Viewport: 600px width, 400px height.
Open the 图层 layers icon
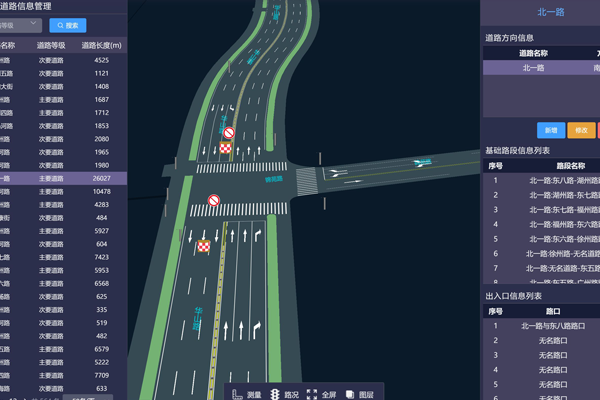point(350,394)
